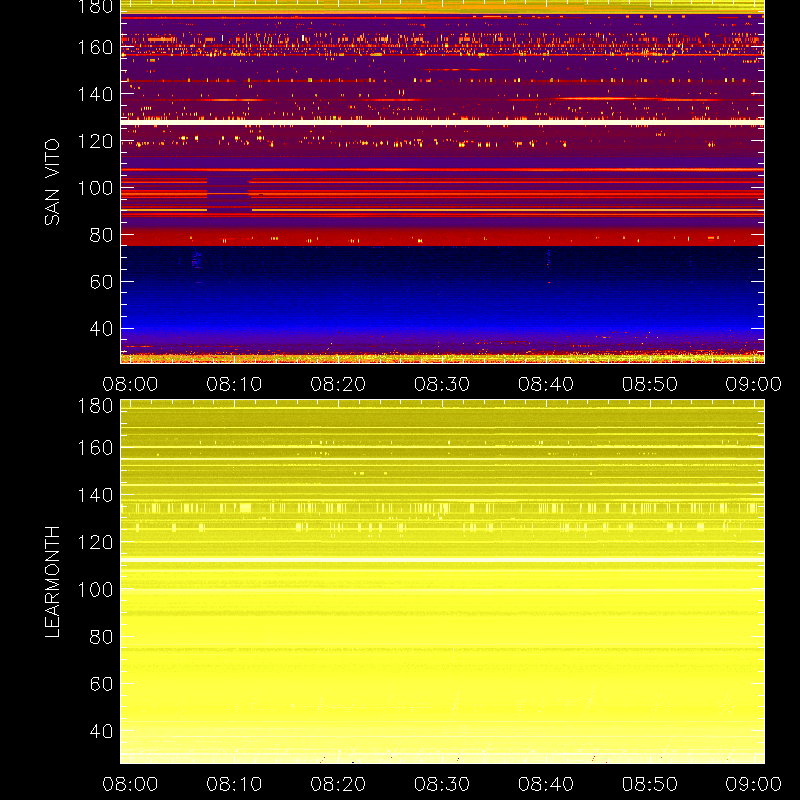The height and width of the screenshot is (800, 800).
Task: Choose the 08:40 time label under Learmonth plot
Action: point(546,784)
